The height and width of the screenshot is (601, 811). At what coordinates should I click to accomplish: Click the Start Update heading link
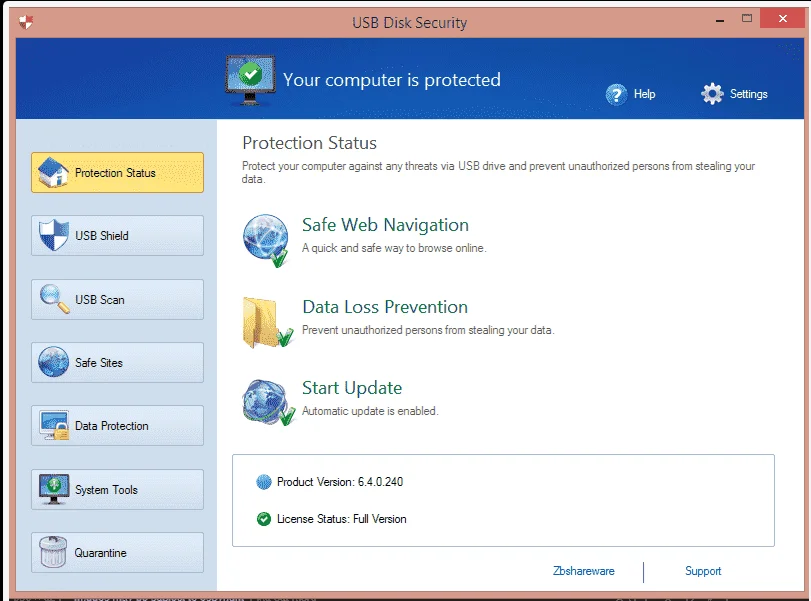tap(352, 388)
